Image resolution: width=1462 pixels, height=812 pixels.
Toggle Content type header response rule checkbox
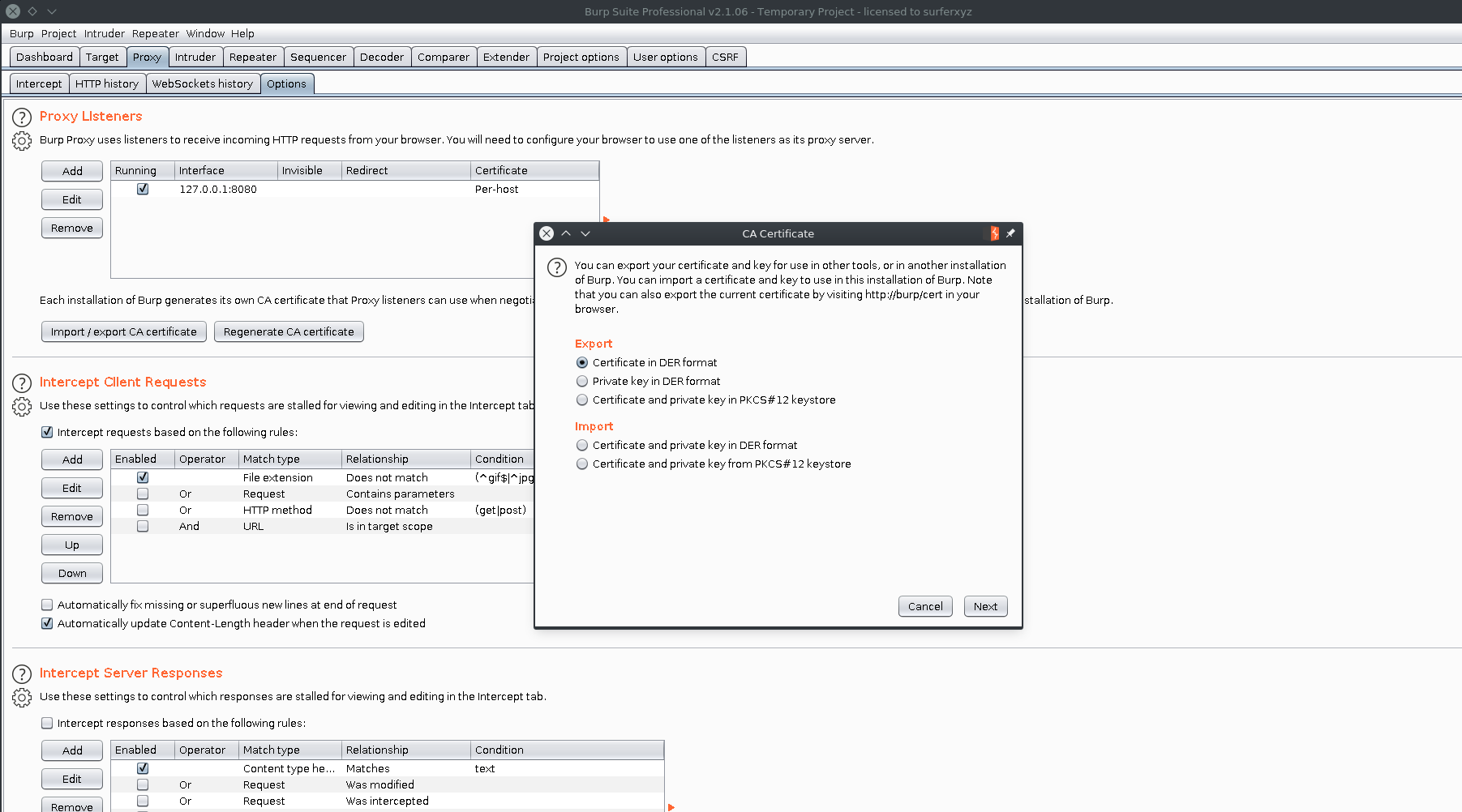point(143,768)
